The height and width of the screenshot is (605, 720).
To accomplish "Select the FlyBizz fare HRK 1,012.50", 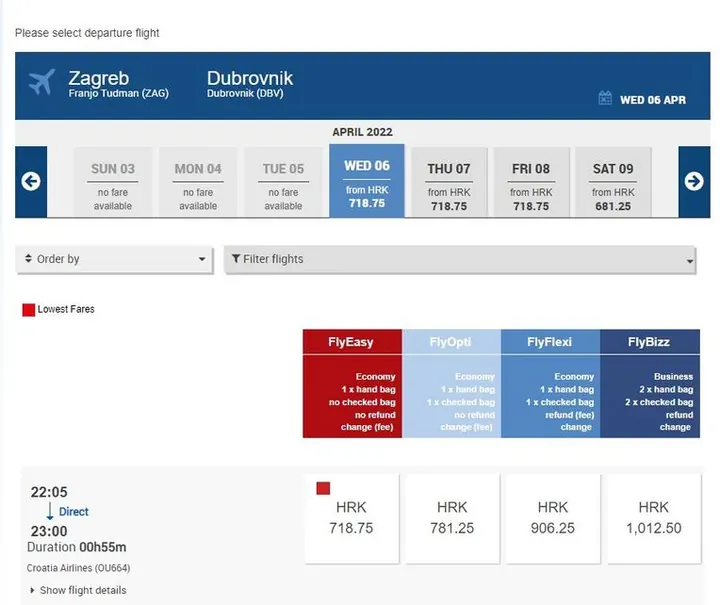I will pos(654,518).
